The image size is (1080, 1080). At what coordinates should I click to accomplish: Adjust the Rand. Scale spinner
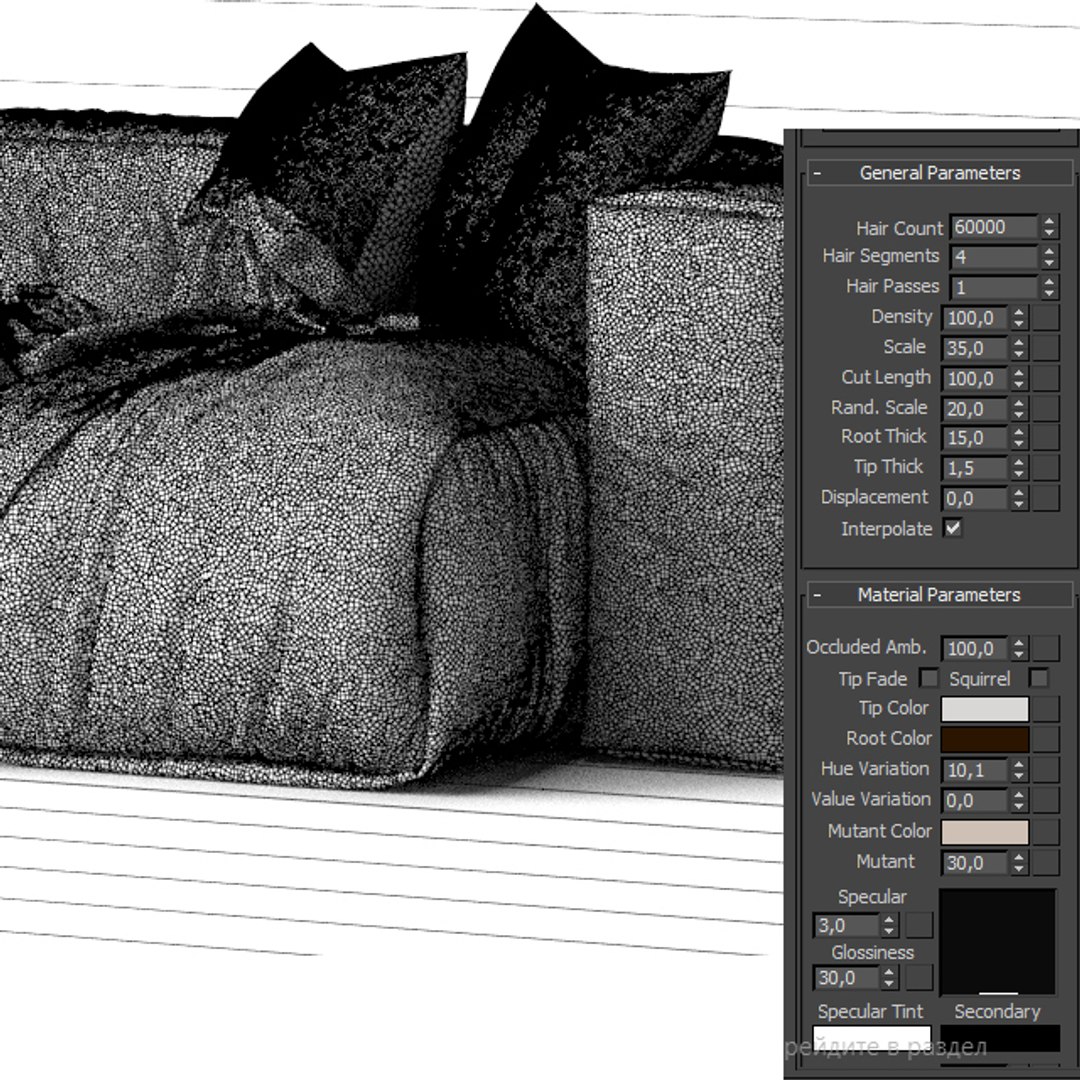pyautogui.click(x=1019, y=408)
